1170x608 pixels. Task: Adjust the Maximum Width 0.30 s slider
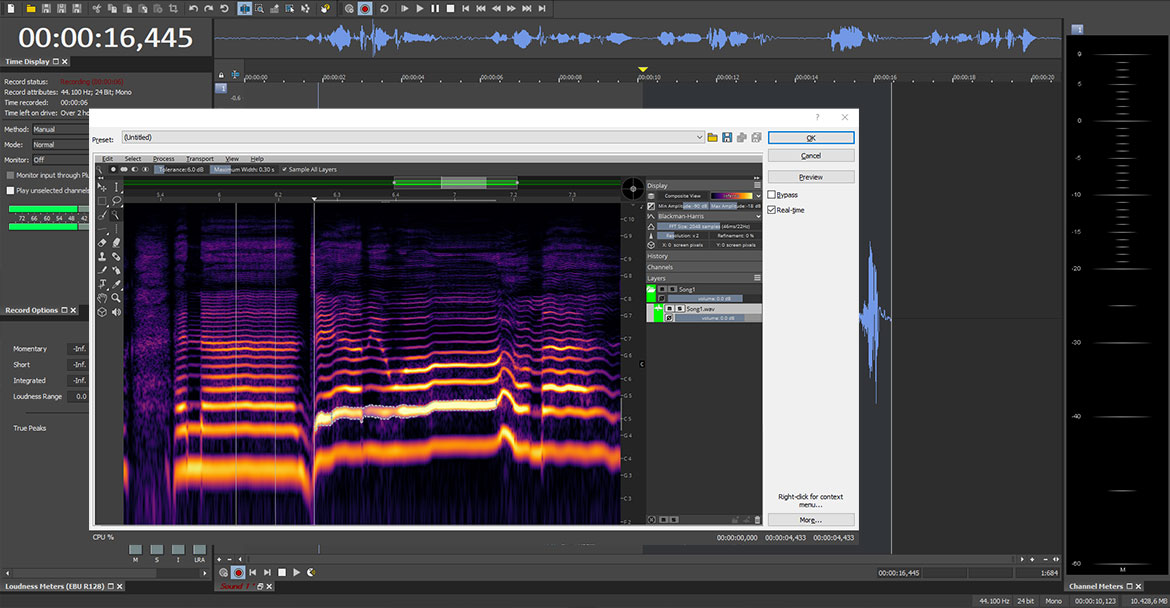pos(243,169)
